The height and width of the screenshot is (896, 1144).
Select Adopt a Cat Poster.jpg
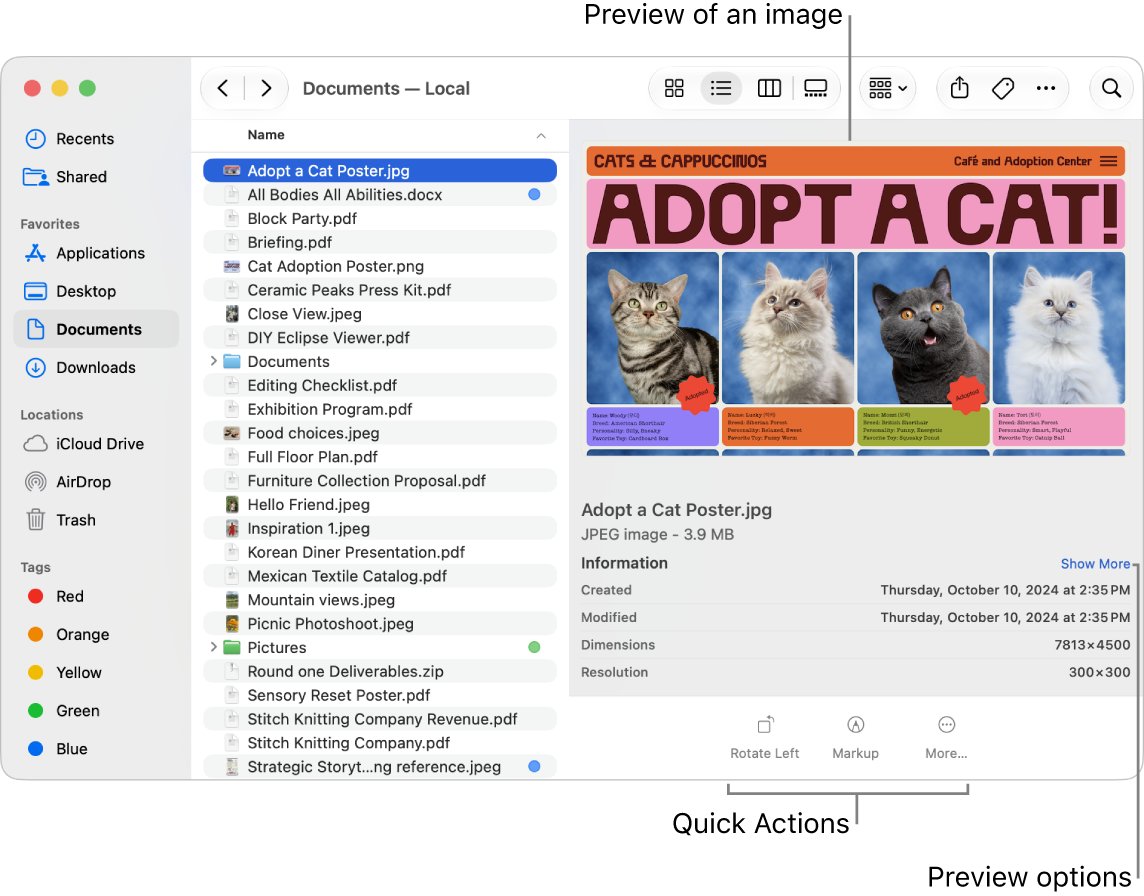pos(379,171)
